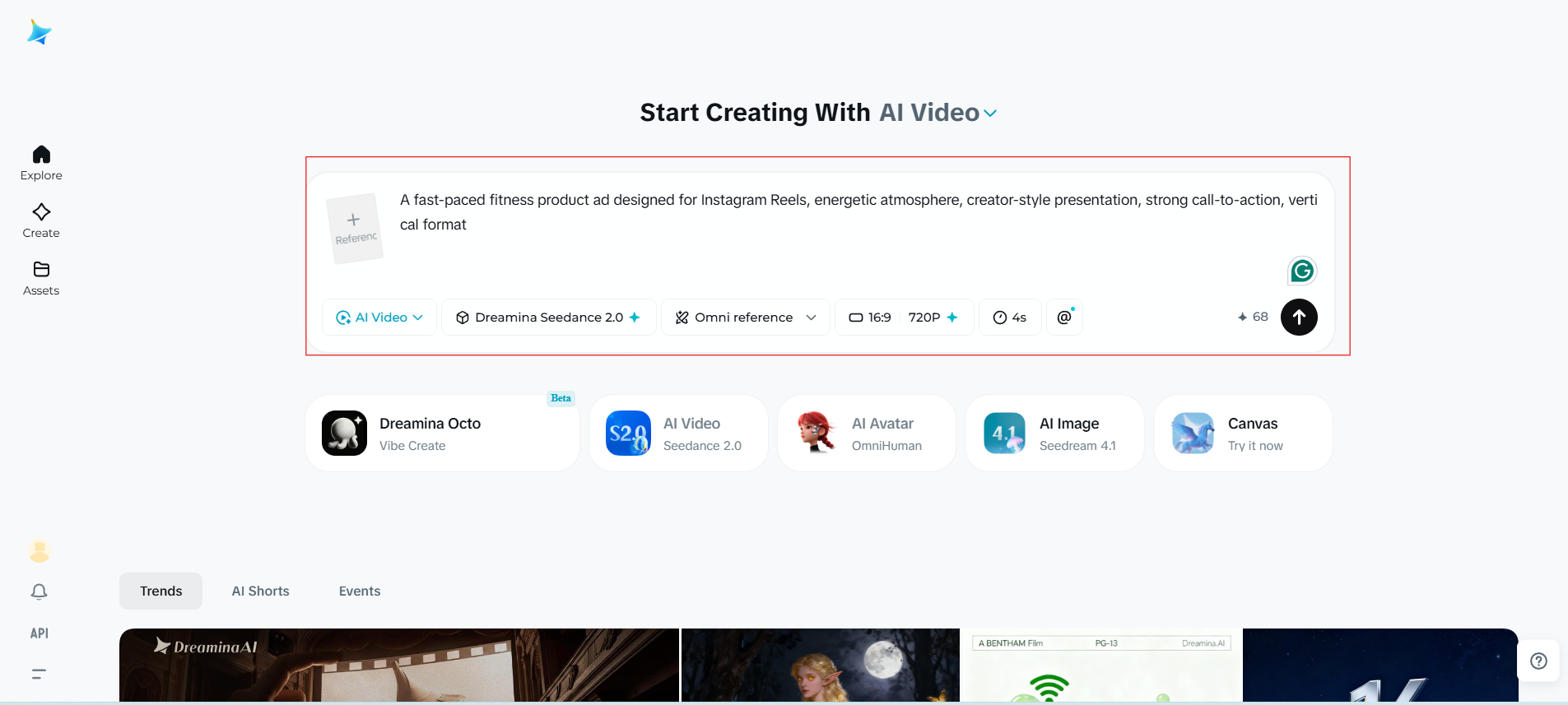Click the Start Creating With heading text
The height and width of the screenshot is (705, 1568).
755,113
